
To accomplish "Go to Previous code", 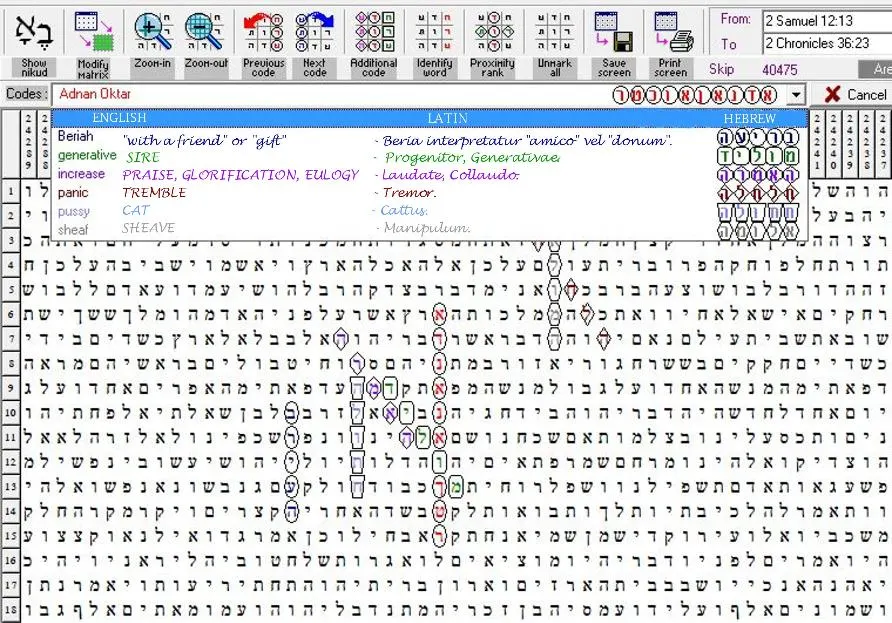I will tap(263, 32).
